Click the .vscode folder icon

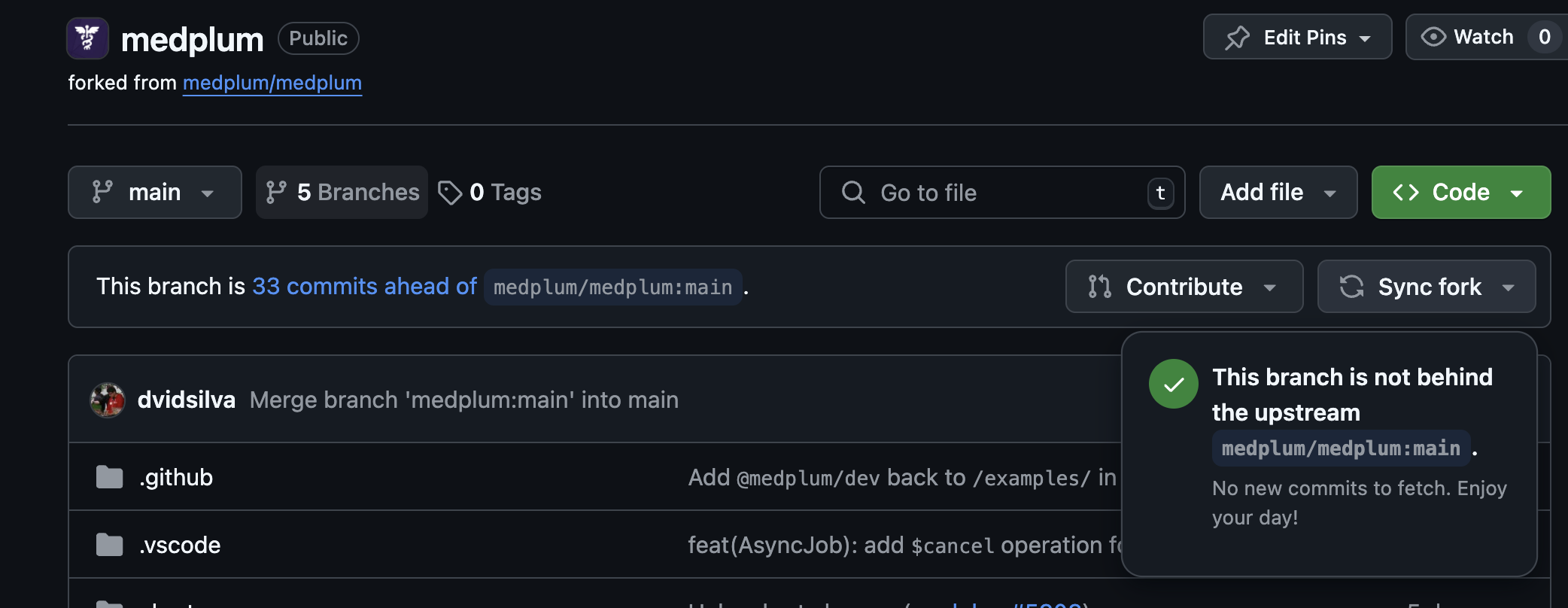(110, 545)
